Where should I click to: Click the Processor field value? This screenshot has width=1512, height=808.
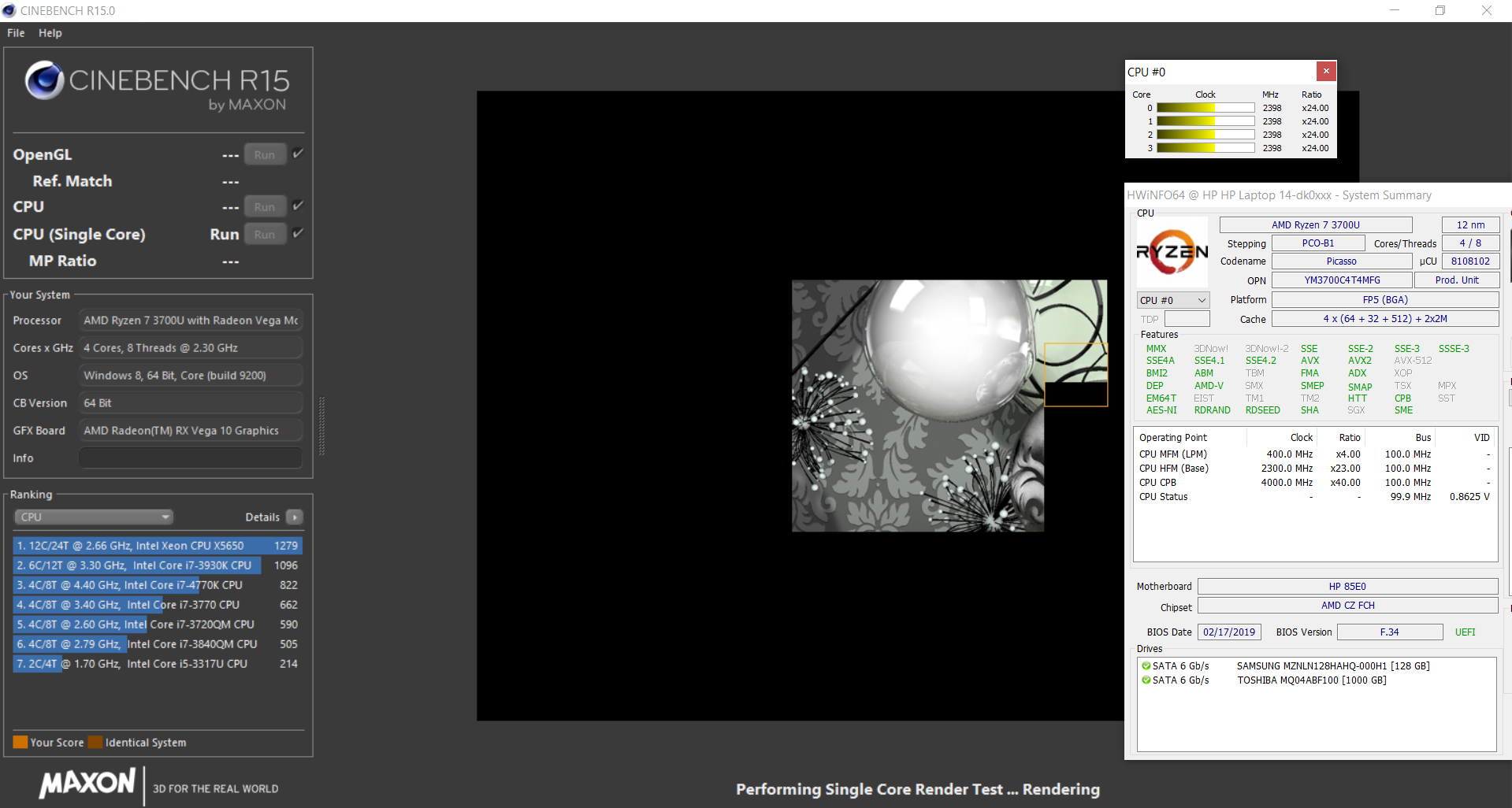[x=191, y=321]
